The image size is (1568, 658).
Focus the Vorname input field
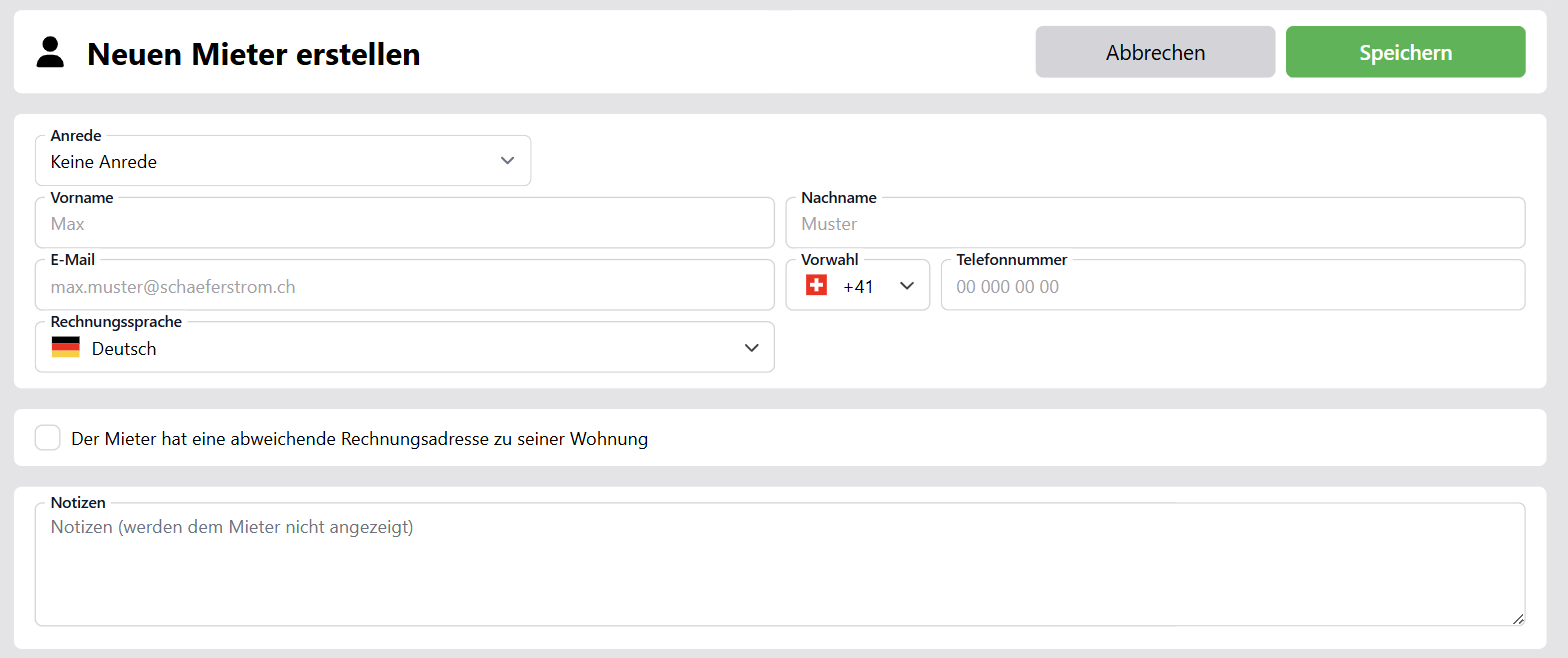(405, 223)
